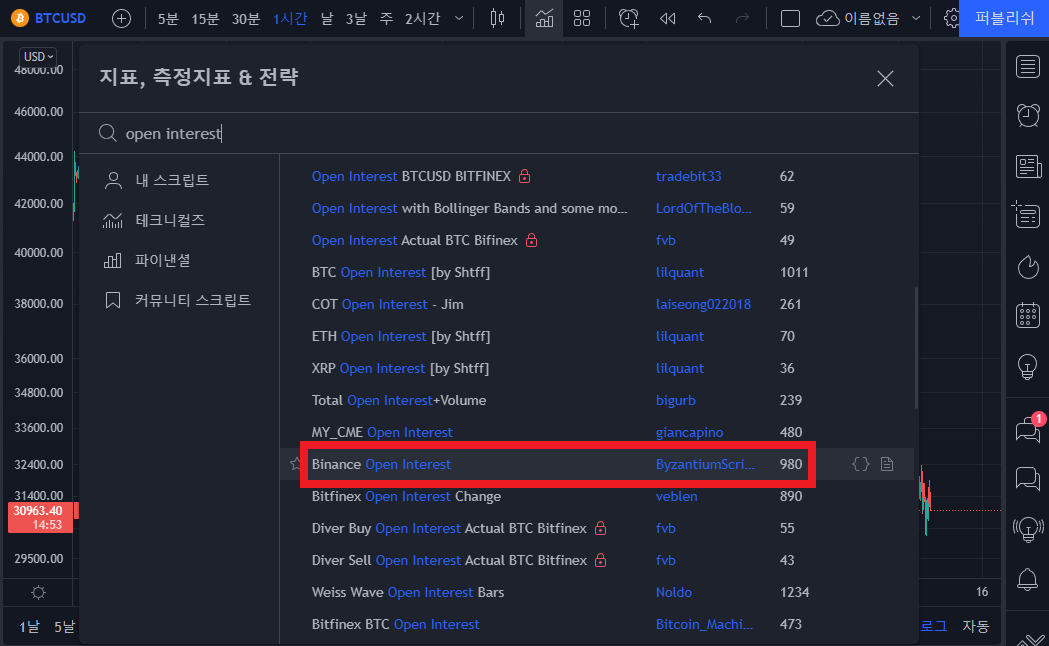Open the alerts alarm clock panel
Viewport: 1049px width, 646px height.
click(1028, 116)
